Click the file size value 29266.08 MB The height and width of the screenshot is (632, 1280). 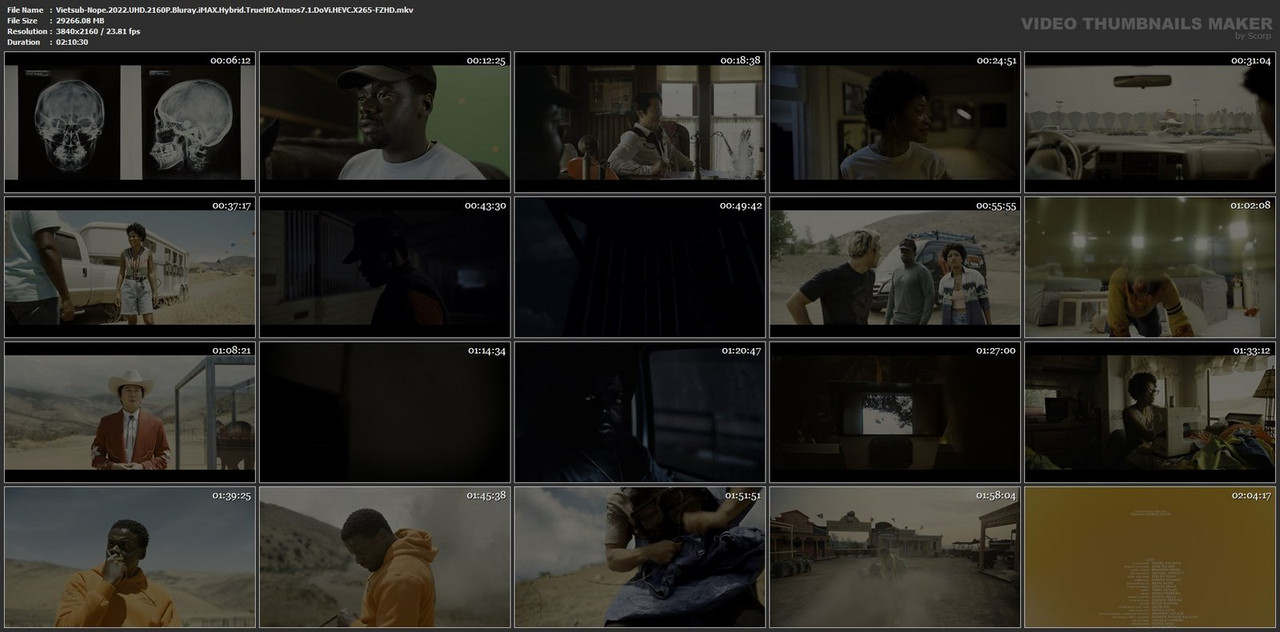80,21
